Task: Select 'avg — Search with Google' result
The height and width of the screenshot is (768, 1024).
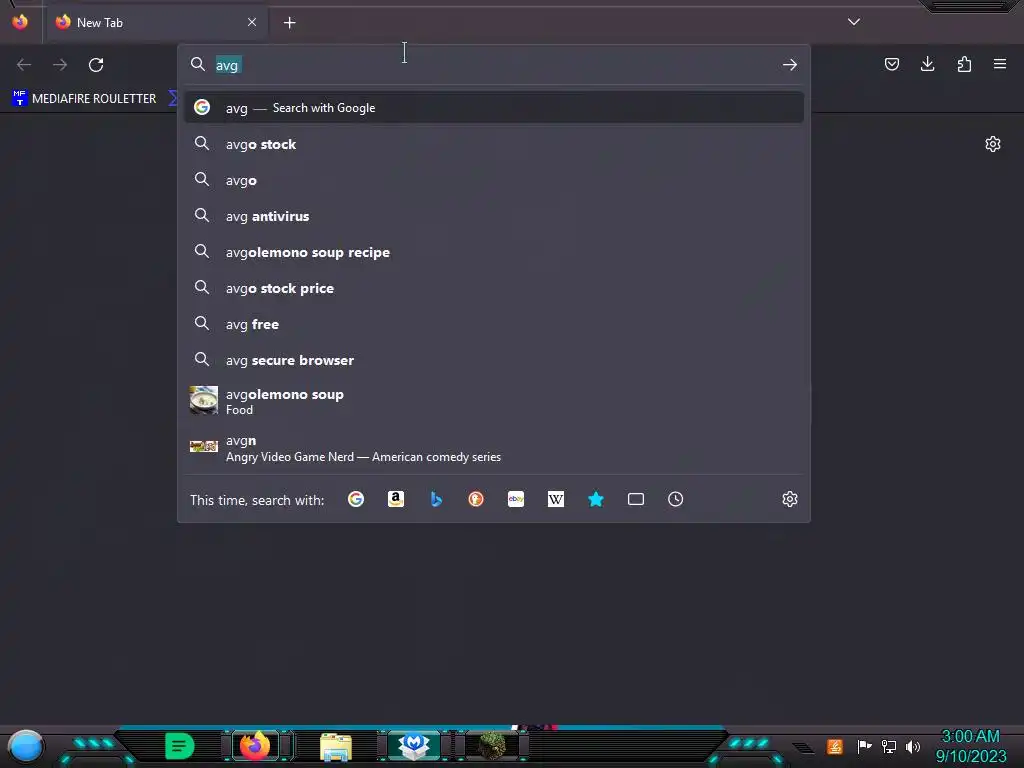Action: coord(494,108)
